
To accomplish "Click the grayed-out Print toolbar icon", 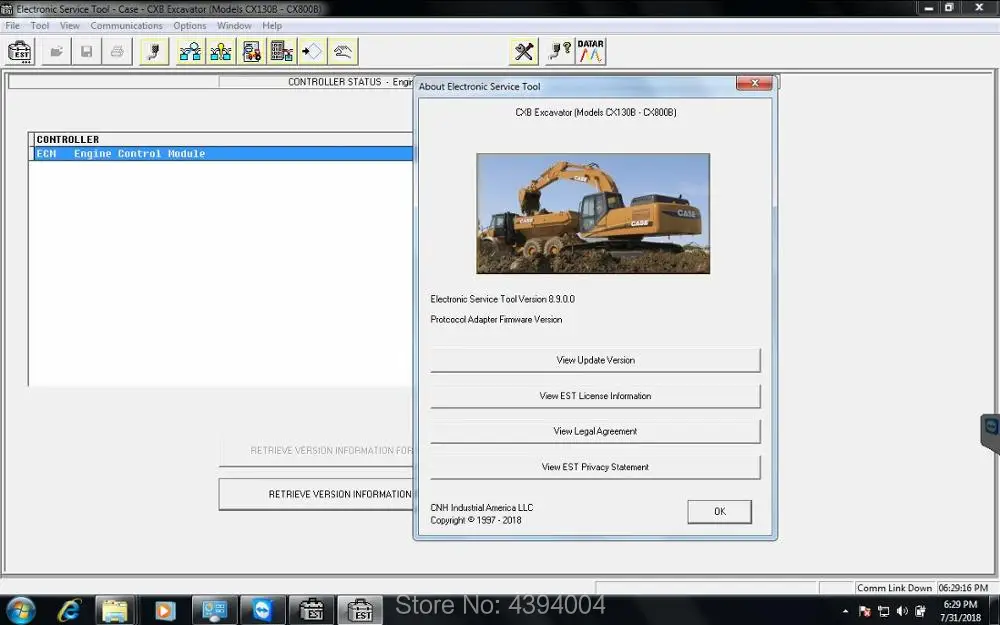I will coord(117,52).
